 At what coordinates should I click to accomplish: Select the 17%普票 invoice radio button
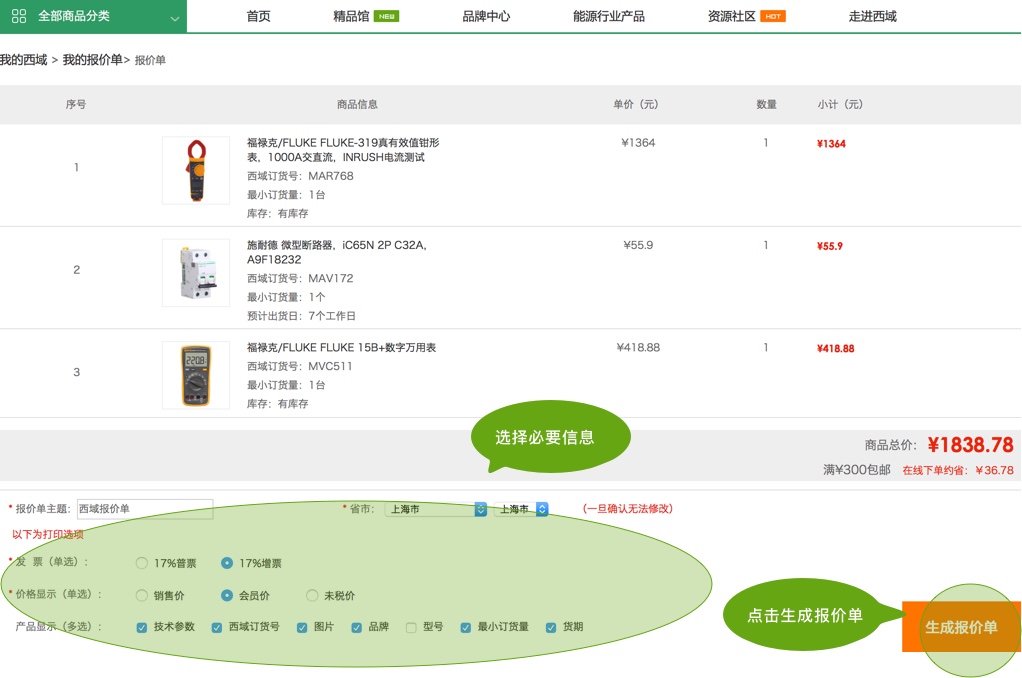142,563
